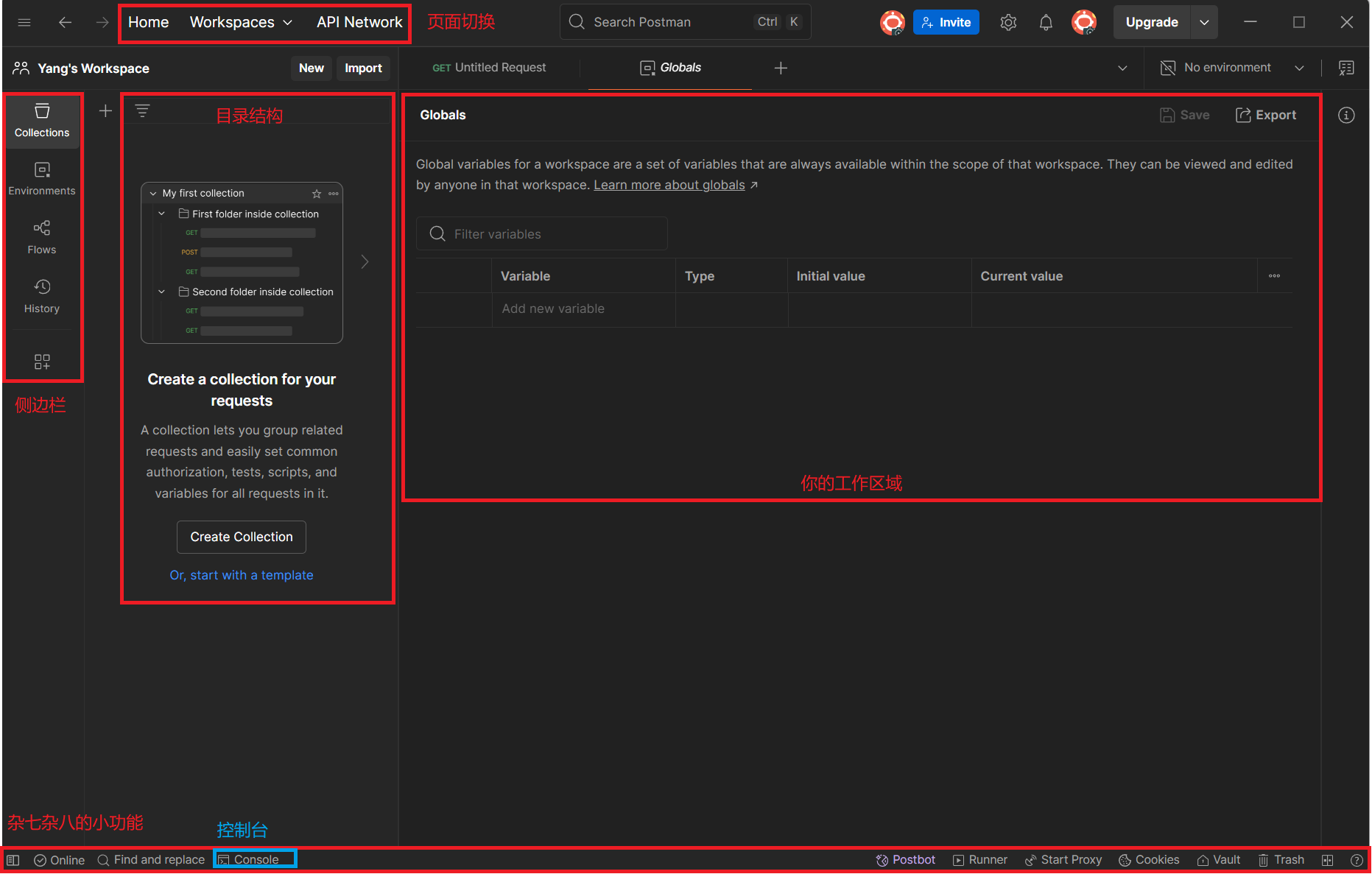The height and width of the screenshot is (874, 1372).
Task: Click Or, start with a template
Action: tap(242, 575)
